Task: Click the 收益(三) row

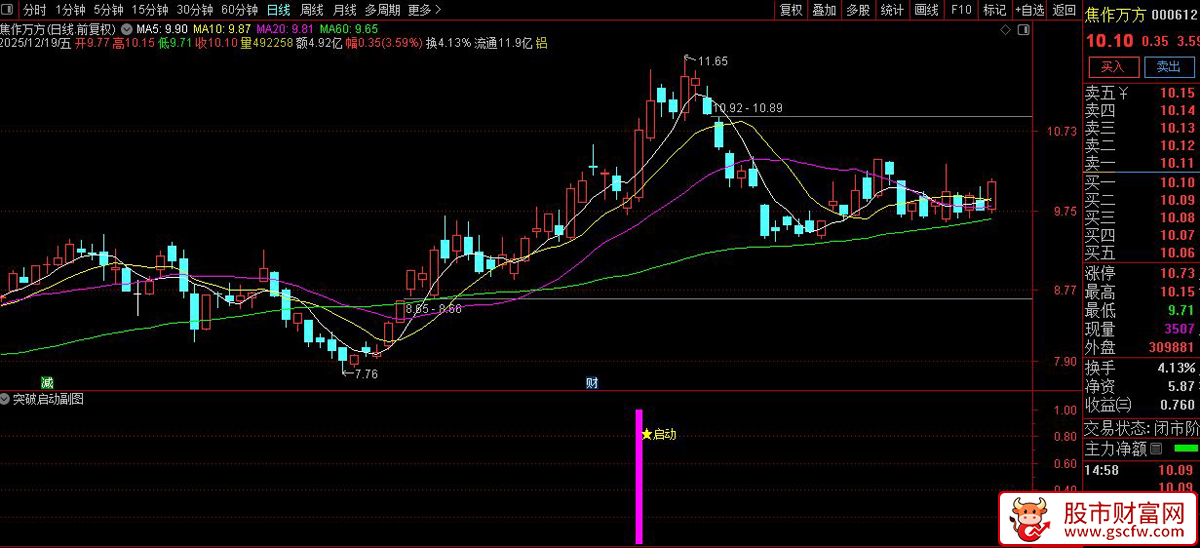Action: pyautogui.click(x=1142, y=405)
